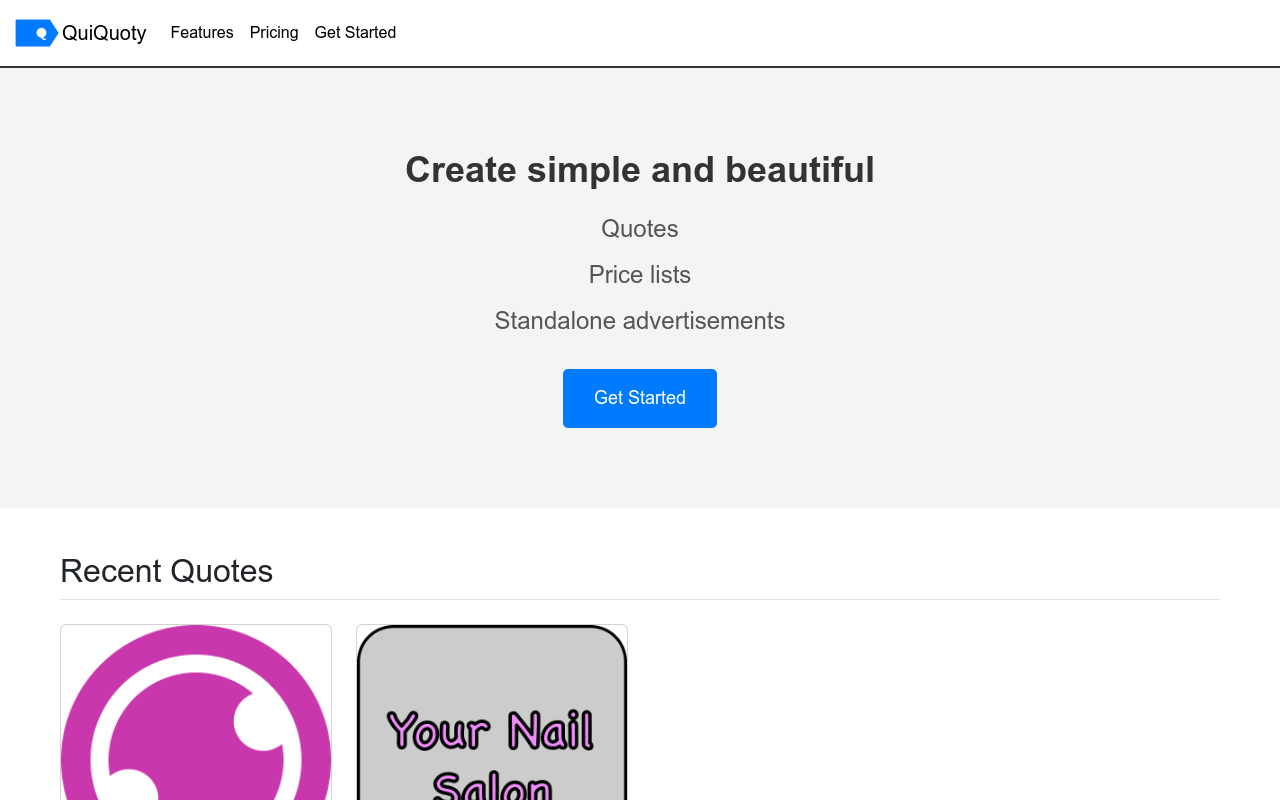
Task: Click the blue Get Started button
Action: pos(640,398)
